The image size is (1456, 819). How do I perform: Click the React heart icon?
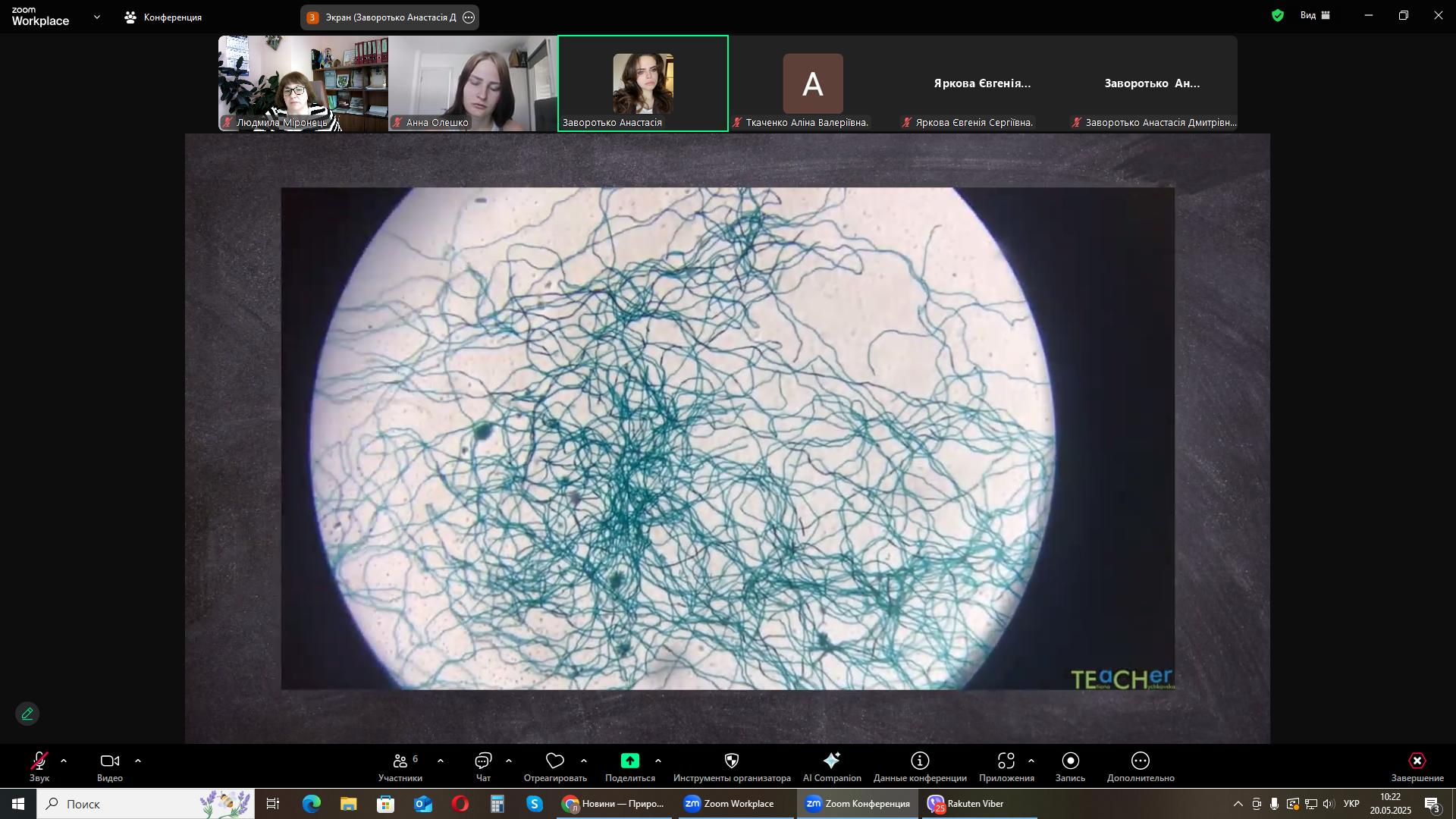[x=555, y=761]
